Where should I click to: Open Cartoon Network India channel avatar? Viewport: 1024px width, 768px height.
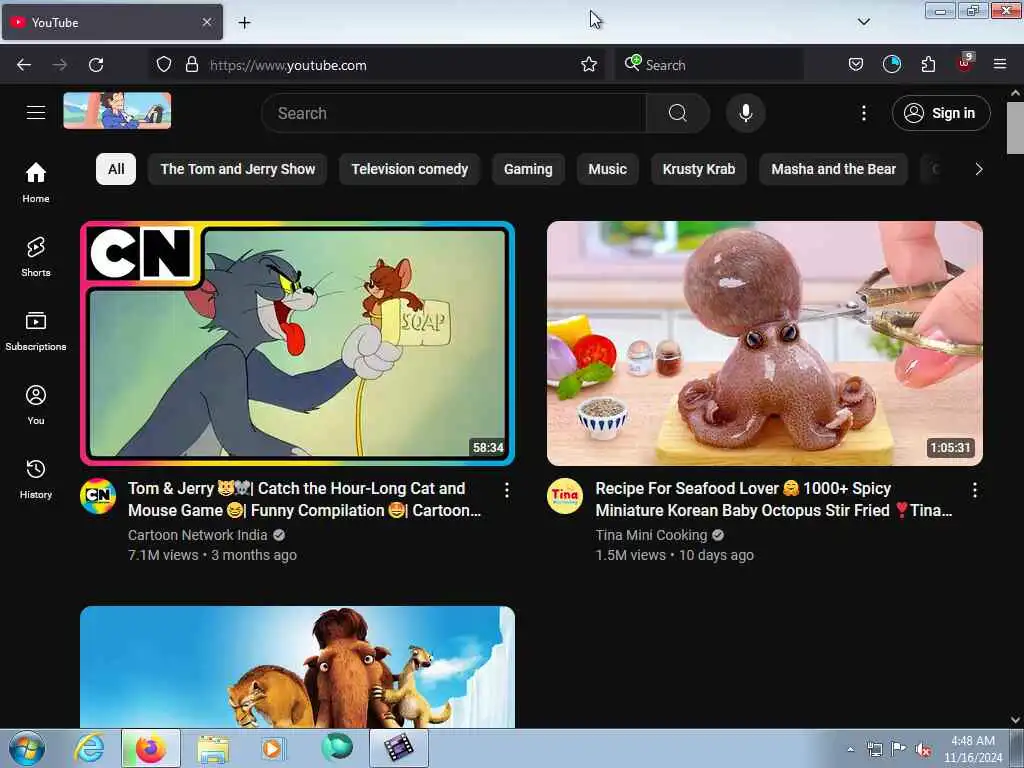[x=98, y=496]
